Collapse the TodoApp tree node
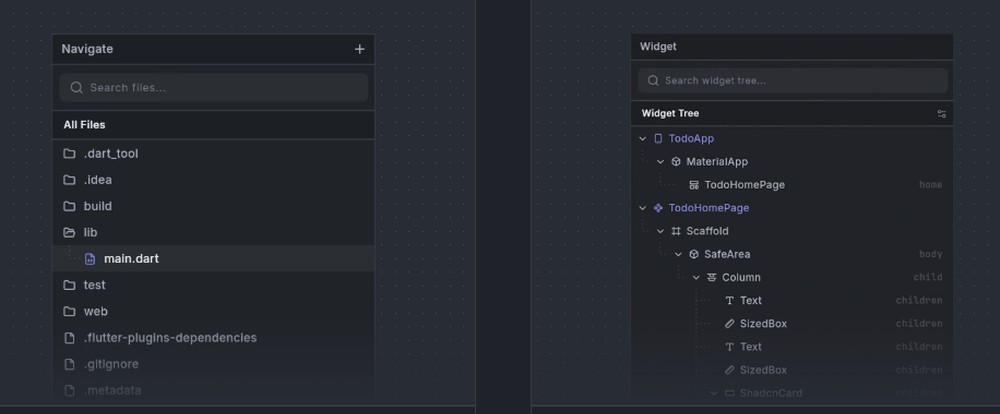Image resolution: width=1000 pixels, height=414 pixels. coord(642,138)
